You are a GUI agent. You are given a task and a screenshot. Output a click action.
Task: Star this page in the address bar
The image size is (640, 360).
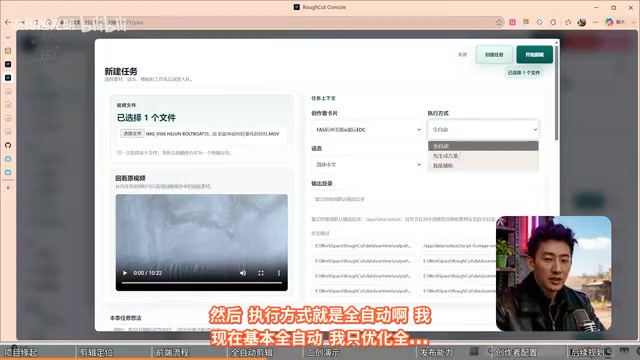click(499, 22)
